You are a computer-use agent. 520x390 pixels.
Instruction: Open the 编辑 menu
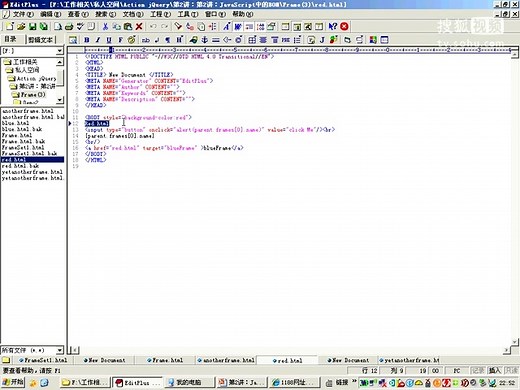pyautogui.click(x=51, y=14)
